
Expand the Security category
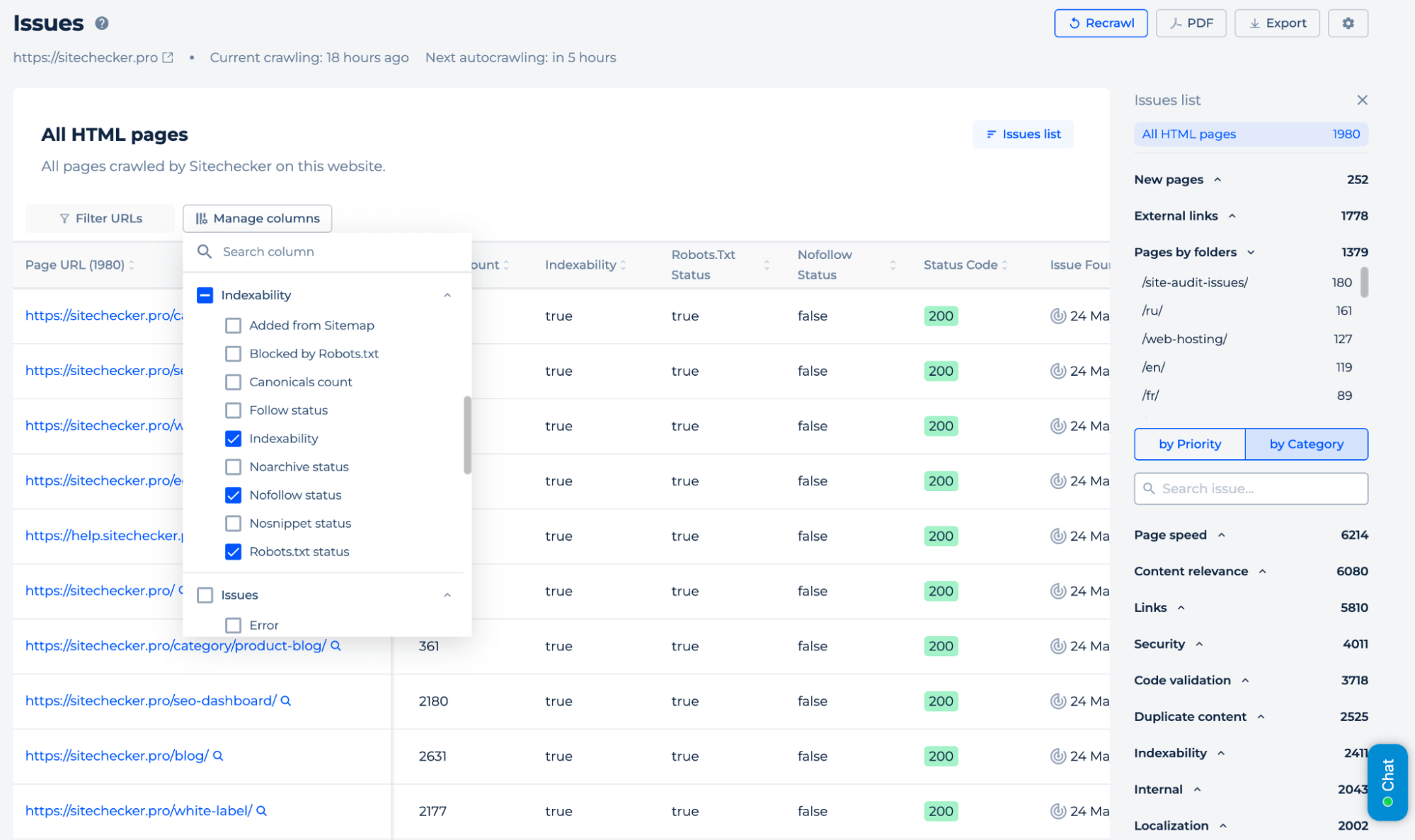[x=1199, y=644]
